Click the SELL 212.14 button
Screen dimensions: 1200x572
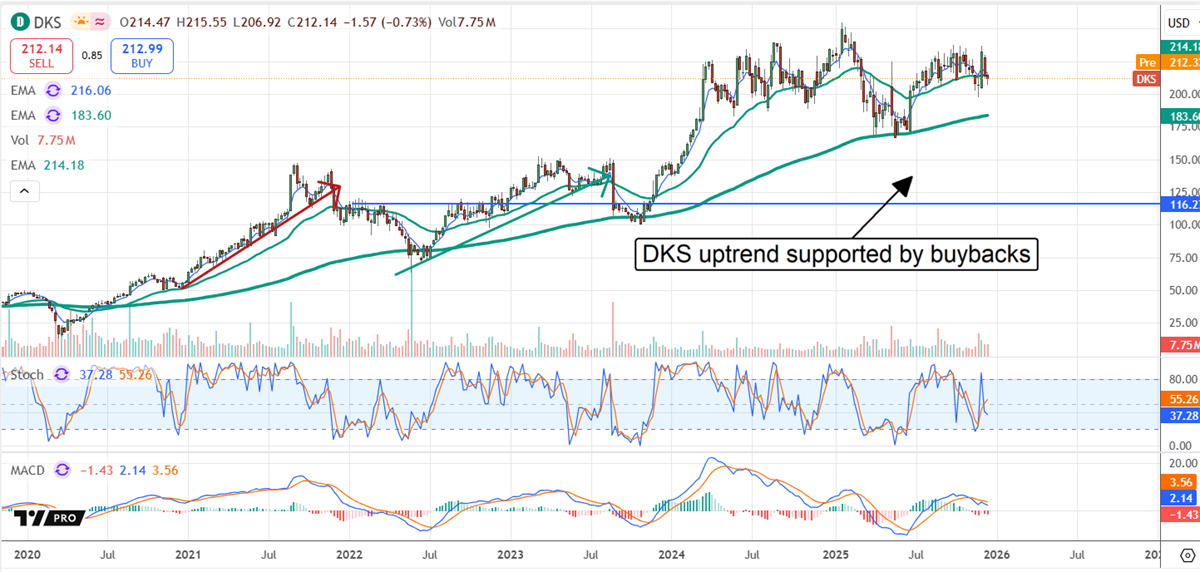[41, 55]
